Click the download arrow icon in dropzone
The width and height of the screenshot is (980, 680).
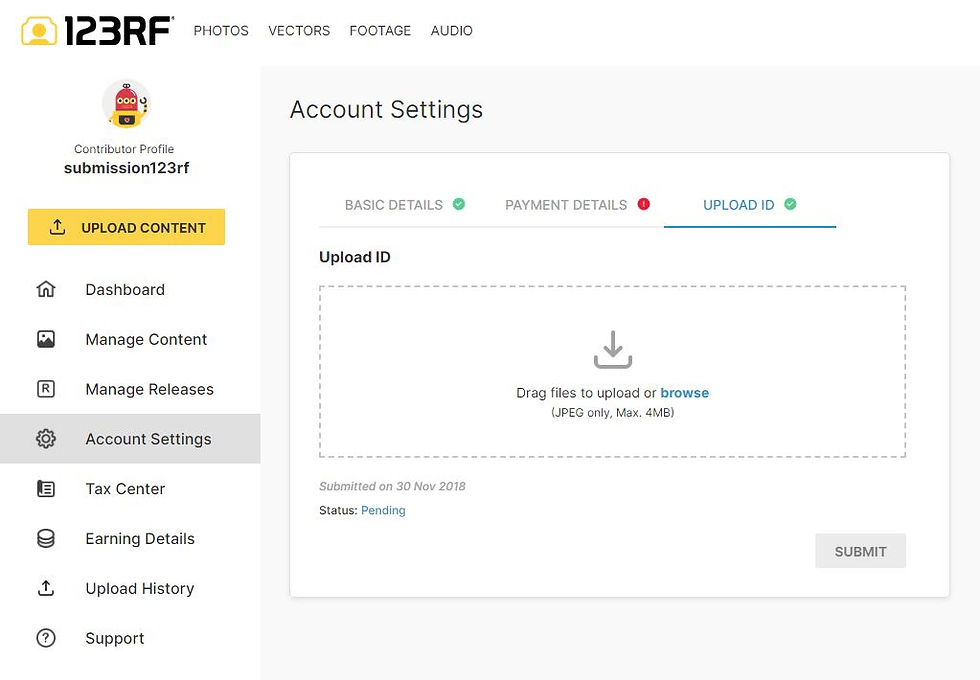(x=612, y=349)
